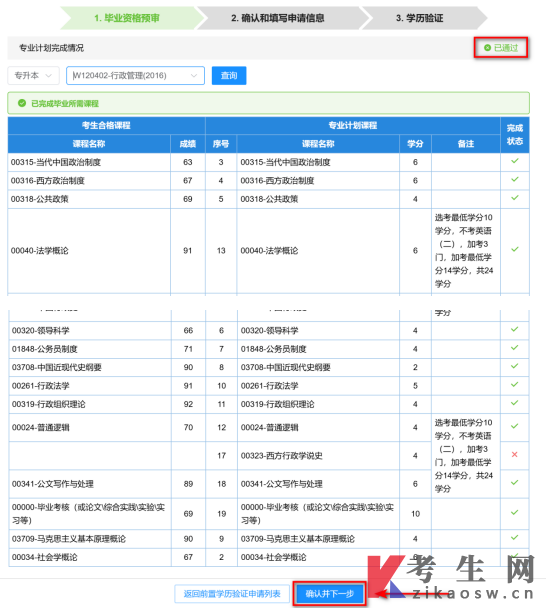Click the 查询 search button

229,75
